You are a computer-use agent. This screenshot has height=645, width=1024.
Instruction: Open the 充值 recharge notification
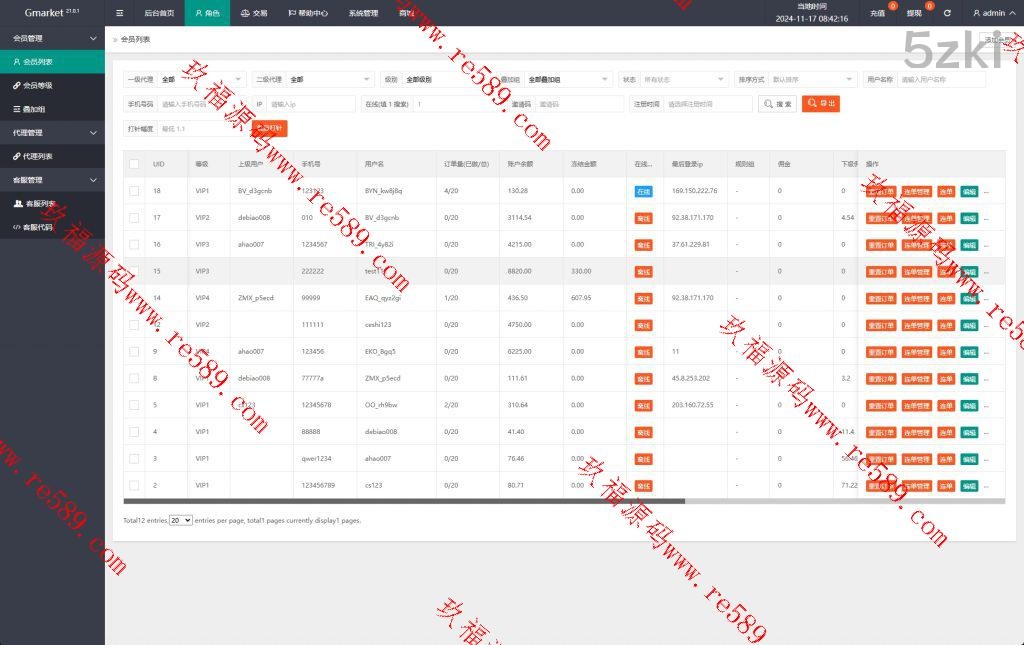click(x=880, y=14)
